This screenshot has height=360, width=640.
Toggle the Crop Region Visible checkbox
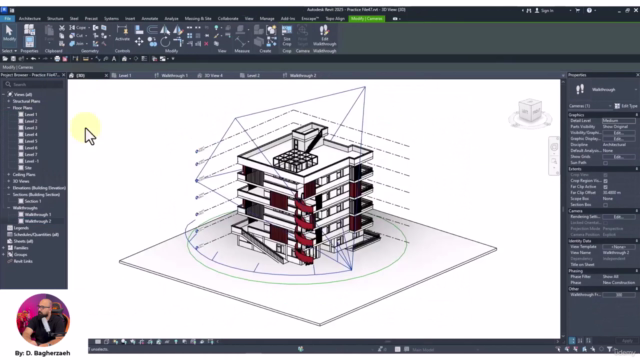pos(605,181)
